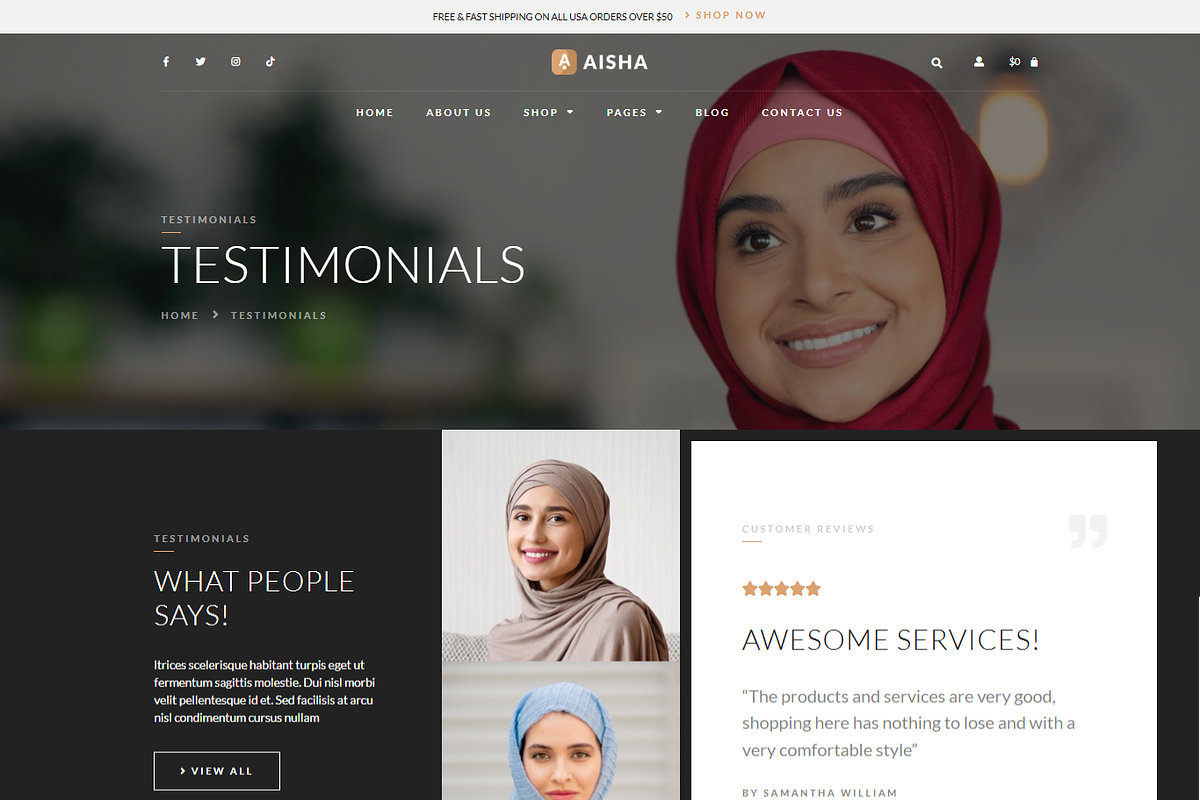Screen dimensions: 1200x800
Task: Open the Instagram social icon
Action: click(x=236, y=62)
